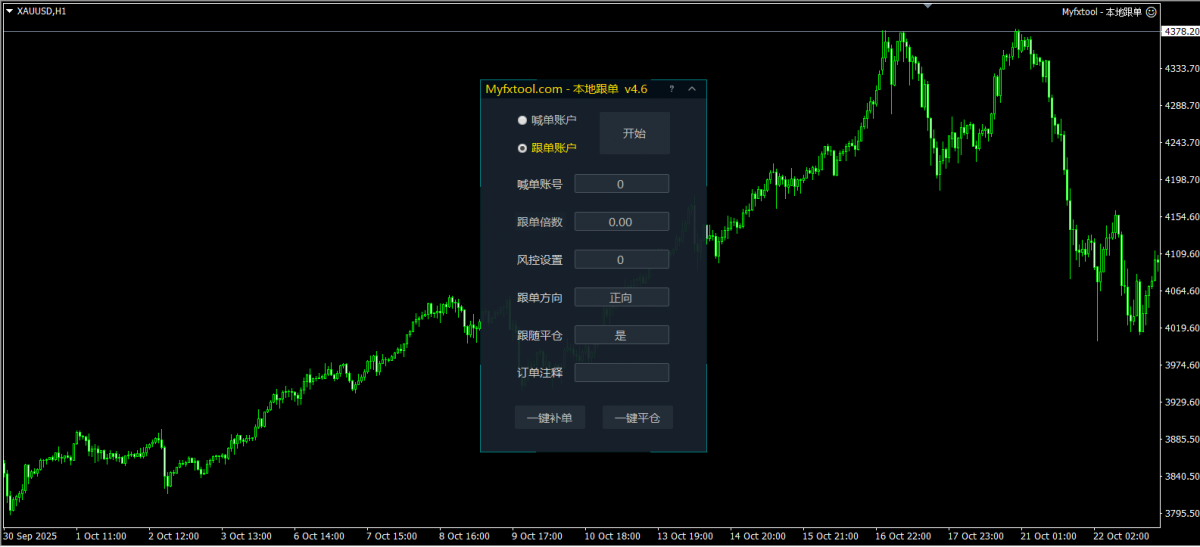Focus the 喊单账号 input field

(621, 184)
